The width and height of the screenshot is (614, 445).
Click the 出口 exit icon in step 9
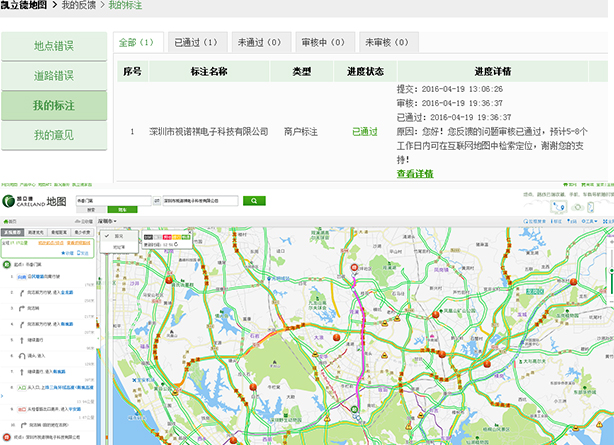(22, 409)
